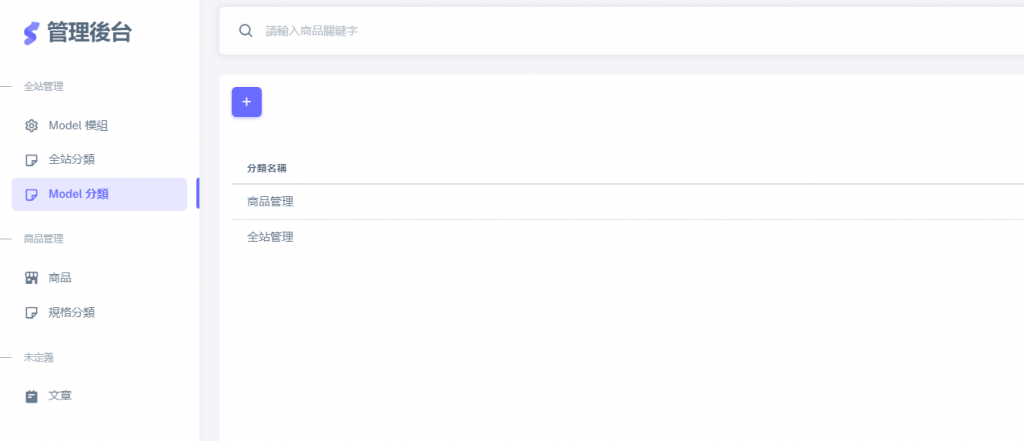Add a category with the purple plus button
Viewport: 1024px width, 441px height.
point(247,102)
